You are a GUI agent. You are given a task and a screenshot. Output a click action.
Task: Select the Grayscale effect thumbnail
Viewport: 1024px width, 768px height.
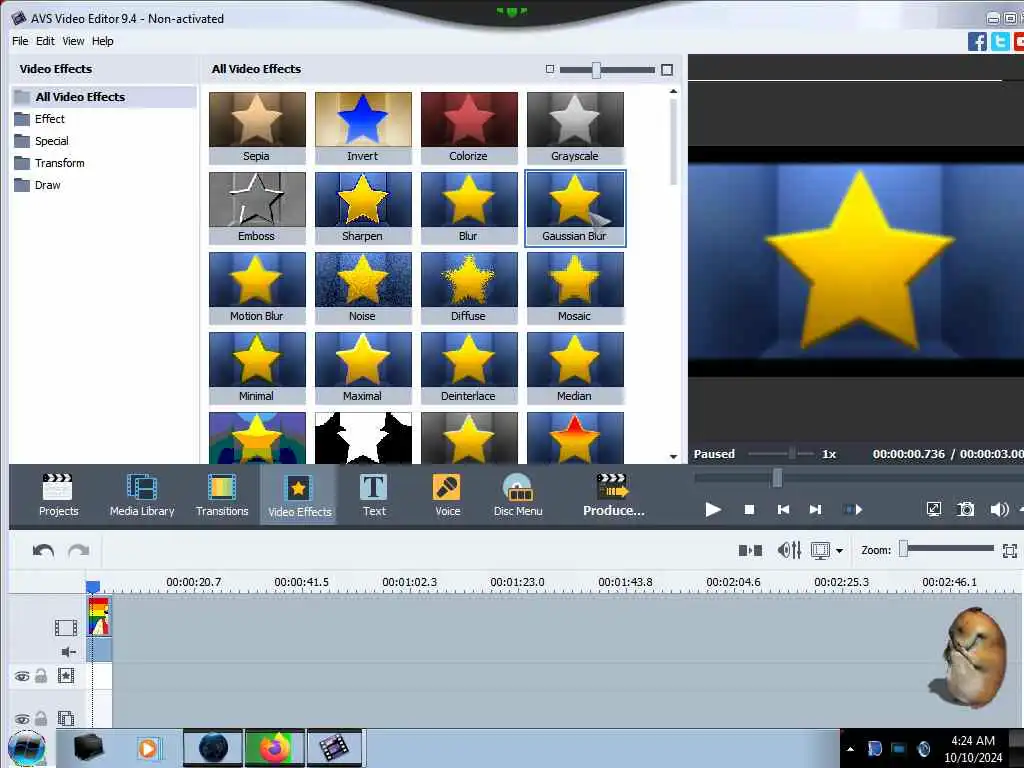(575, 127)
